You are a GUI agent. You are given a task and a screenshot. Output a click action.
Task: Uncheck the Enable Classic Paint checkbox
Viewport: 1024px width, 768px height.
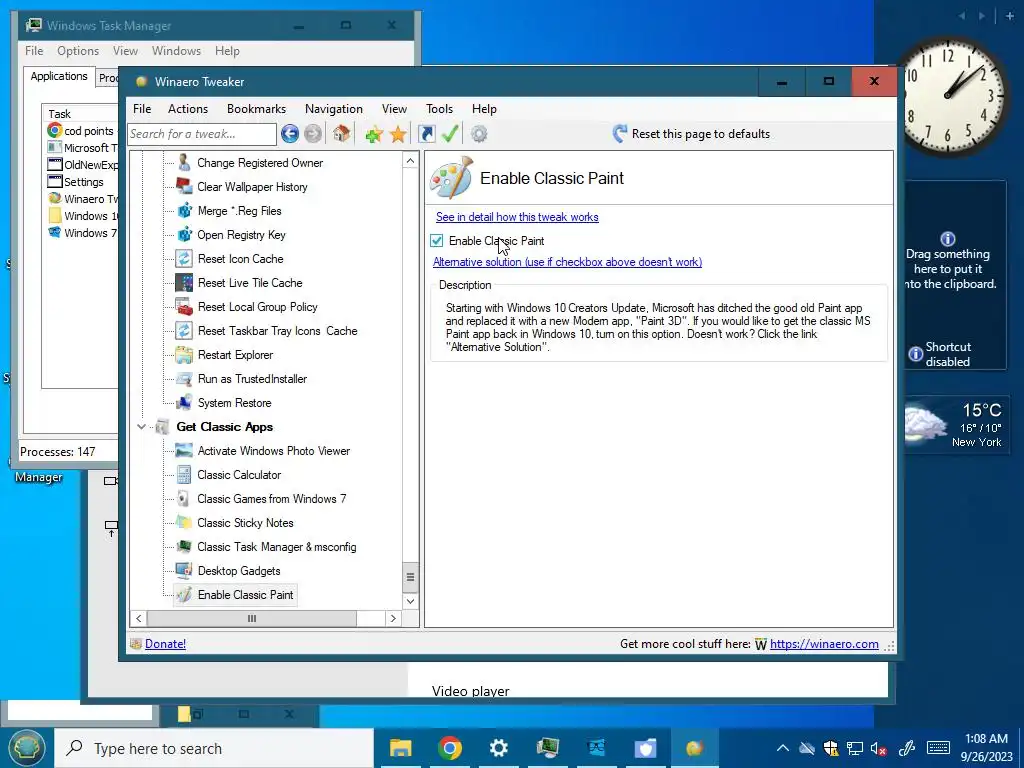[x=437, y=241]
